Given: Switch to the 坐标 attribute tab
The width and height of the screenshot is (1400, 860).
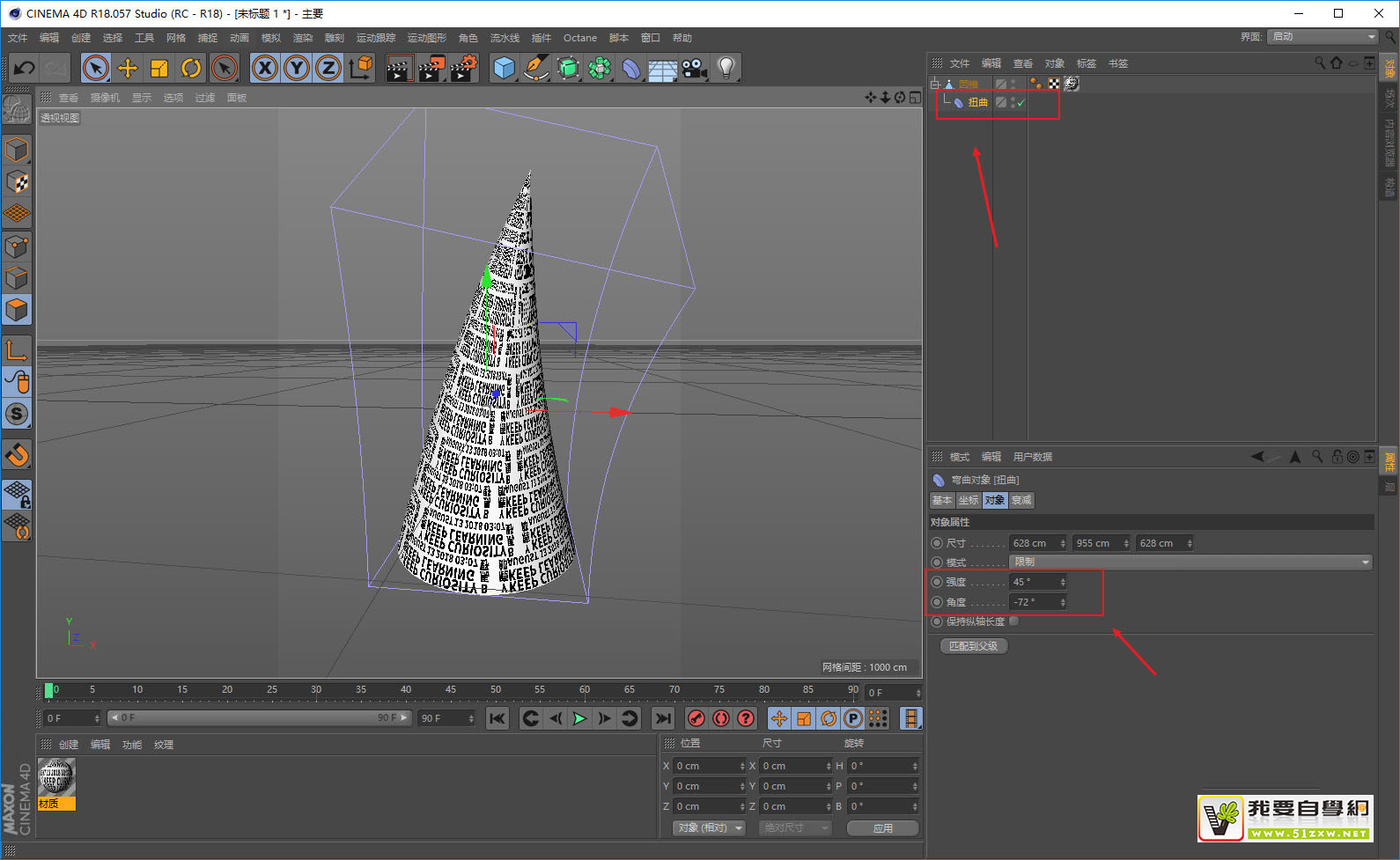Looking at the screenshot, I should point(969,500).
